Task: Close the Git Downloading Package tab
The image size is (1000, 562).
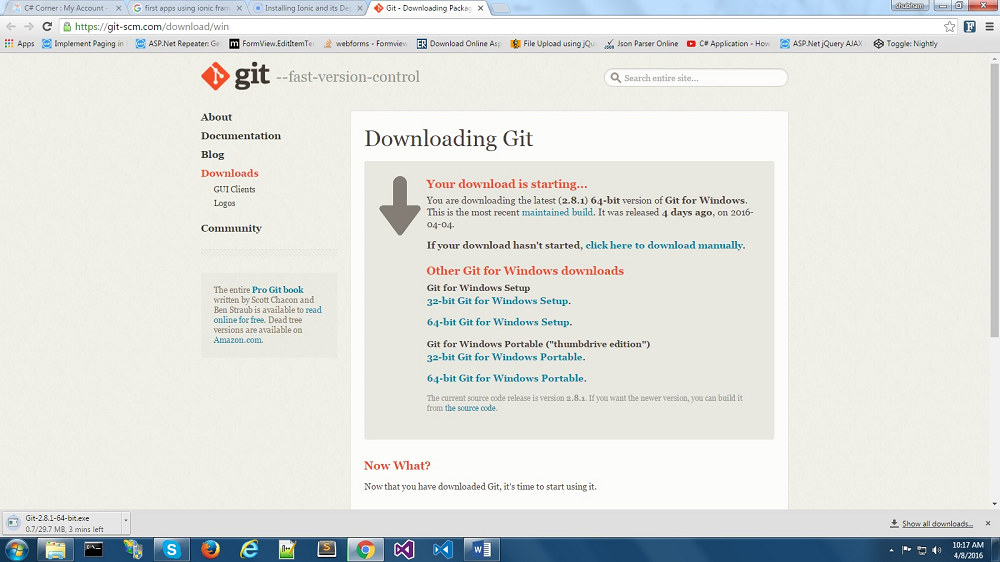Action: [480, 8]
